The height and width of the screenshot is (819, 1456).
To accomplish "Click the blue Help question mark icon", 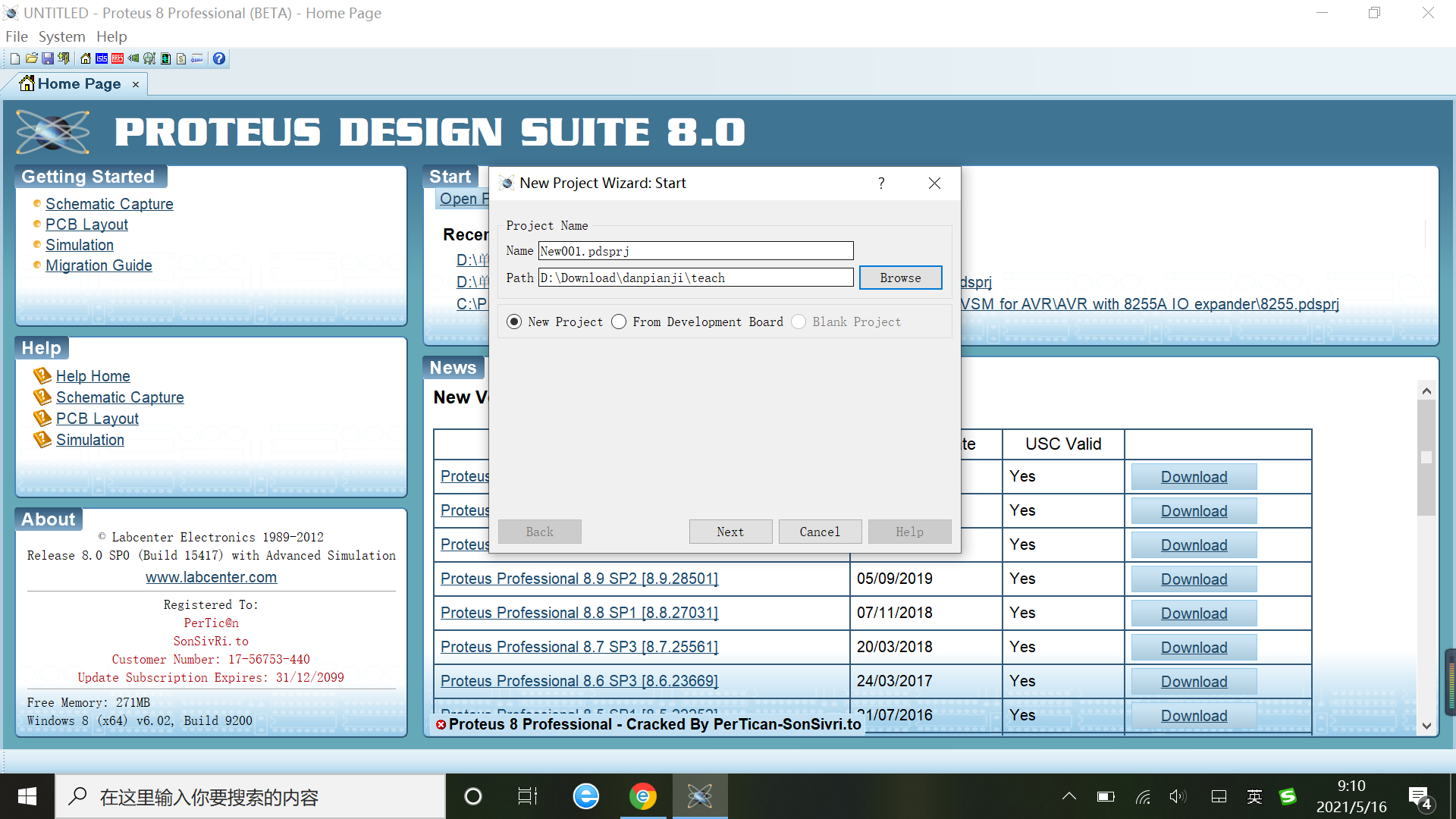I will 219,58.
